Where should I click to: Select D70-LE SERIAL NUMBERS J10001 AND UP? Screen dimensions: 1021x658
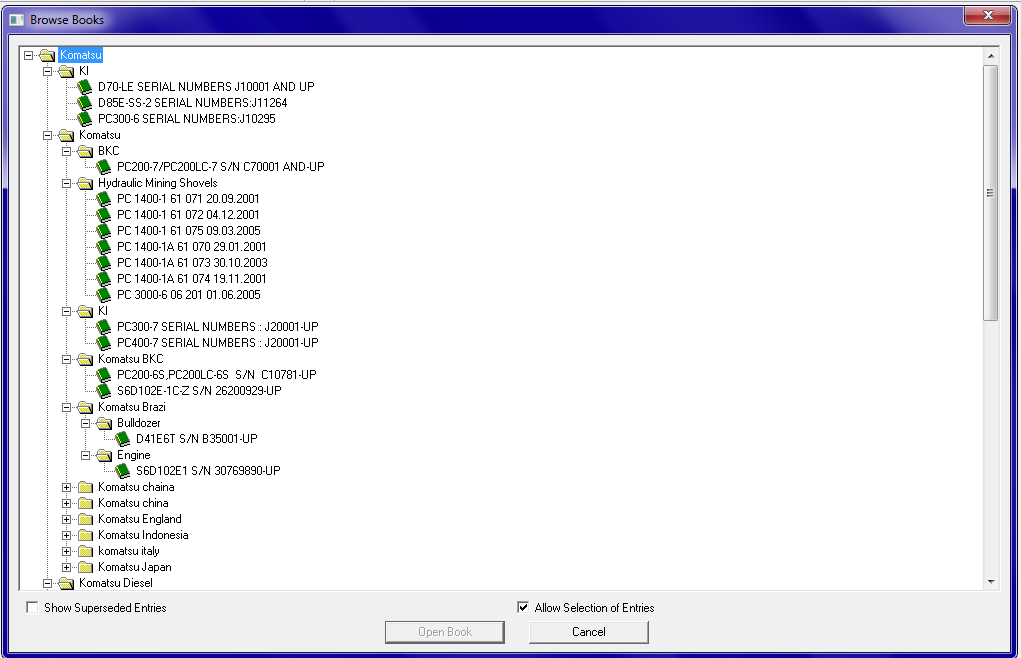[206, 87]
